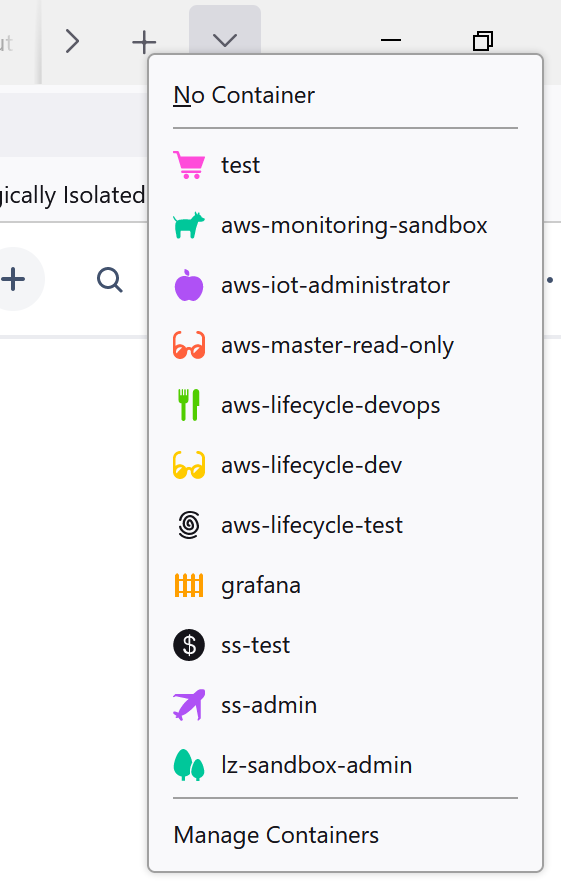Click the red glasses icon for aws-master-read-only
Viewport: 561px width, 895px height.
[x=189, y=345]
